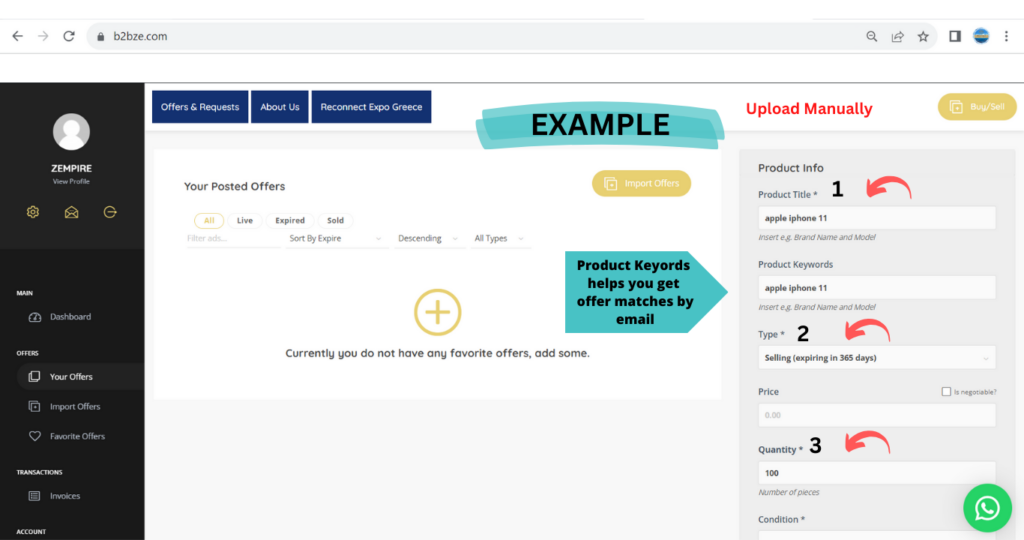1024x540 pixels.
Task: Reload the page using browser refresh icon
Action: 69,36
